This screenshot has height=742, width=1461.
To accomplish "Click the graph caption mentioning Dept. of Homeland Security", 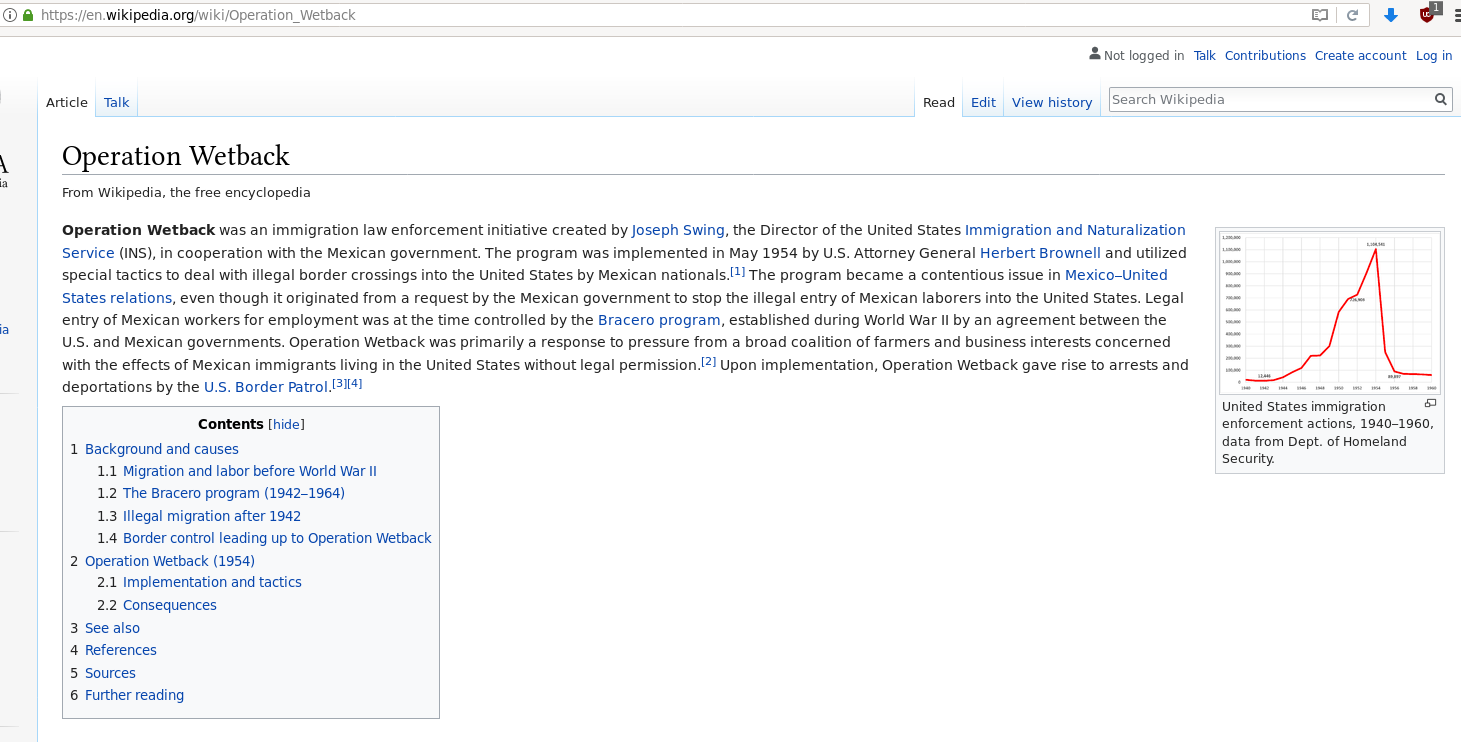I will [1328, 432].
